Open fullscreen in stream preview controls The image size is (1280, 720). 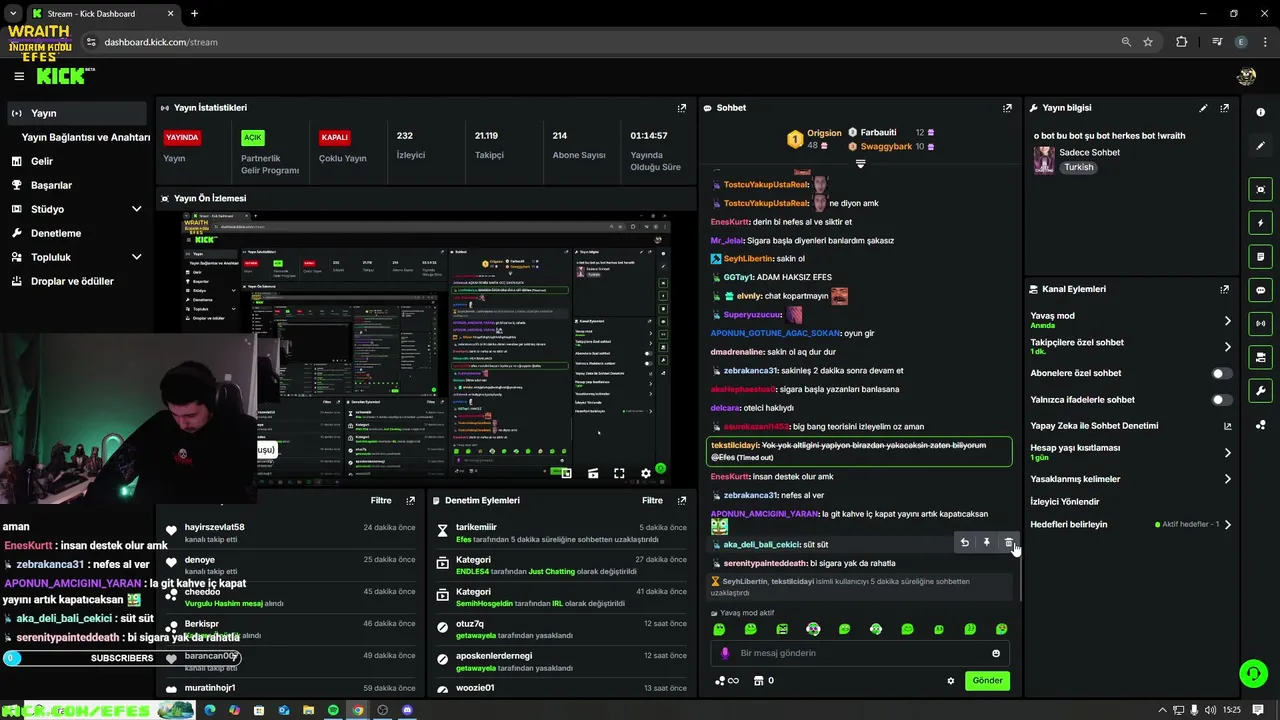(x=619, y=473)
